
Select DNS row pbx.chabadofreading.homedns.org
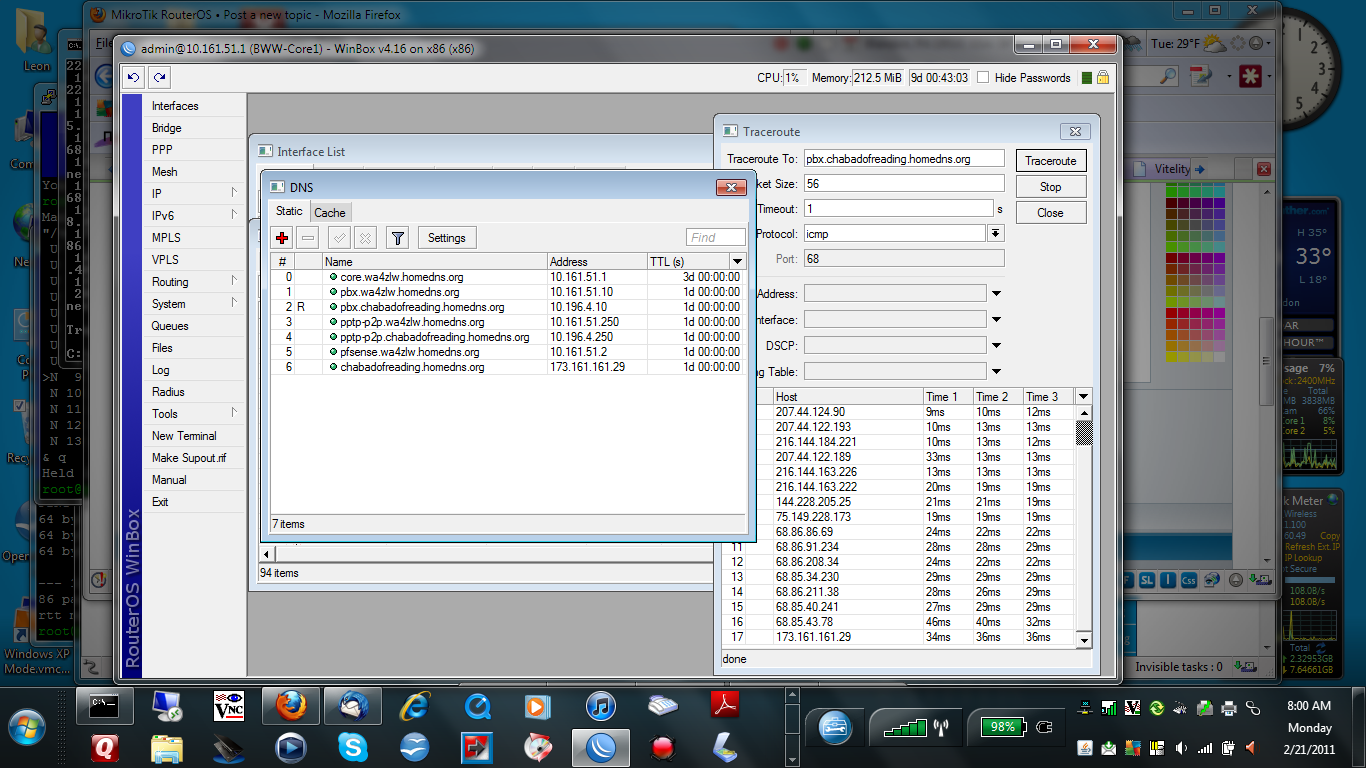point(509,307)
